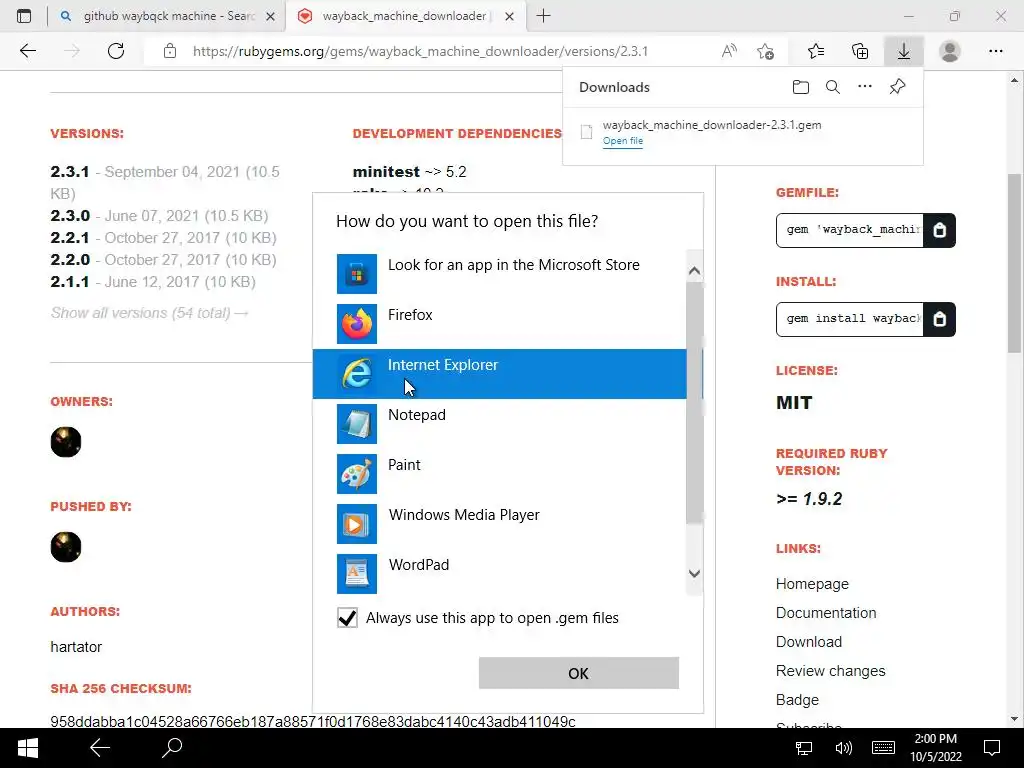Viewport: 1024px width, 768px height.
Task: Open the Documentation link
Action: pyautogui.click(x=826, y=613)
